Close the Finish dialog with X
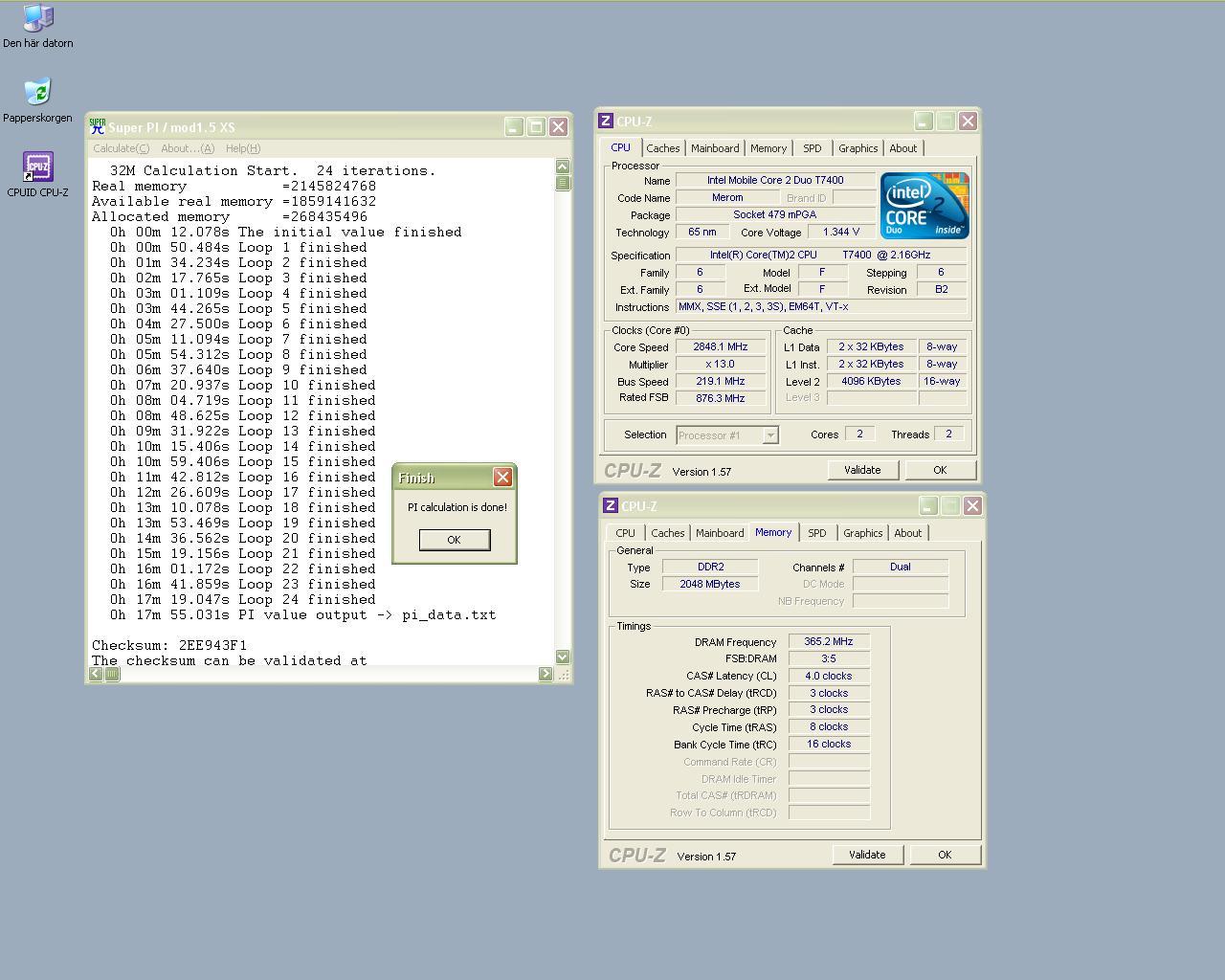The image size is (1225, 980). point(502,478)
